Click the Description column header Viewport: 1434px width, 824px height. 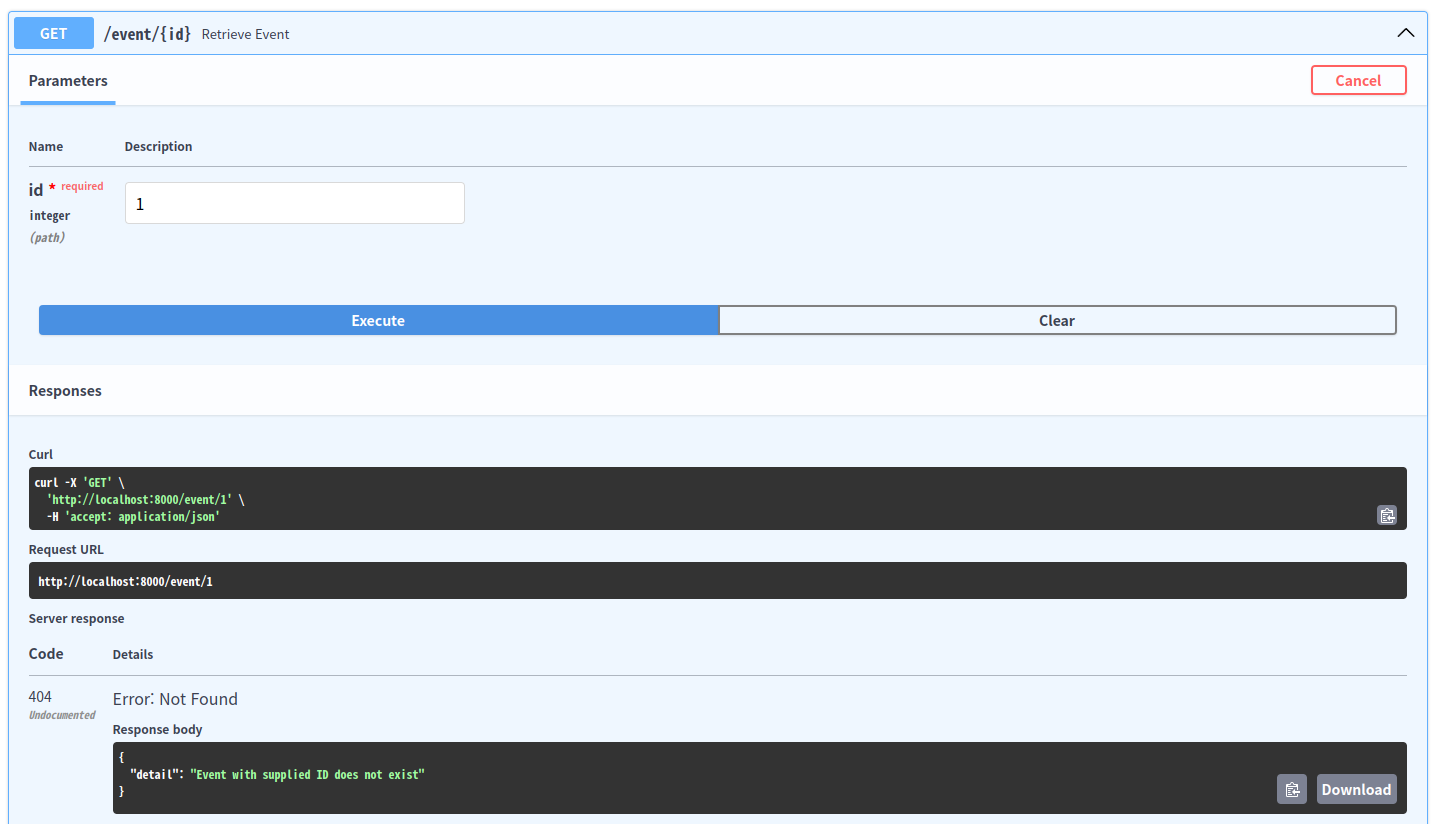coord(158,146)
